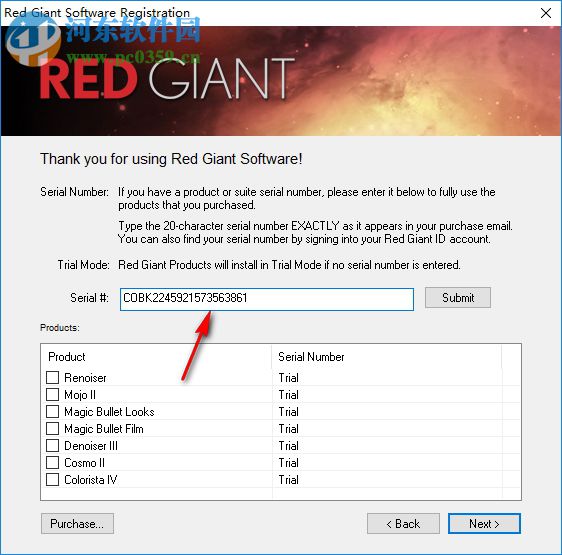Image resolution: width=562 pixels, height=555 pixels.
Task: Tick the Magic Bullet Film checkbox
Action: click(52, 428)
